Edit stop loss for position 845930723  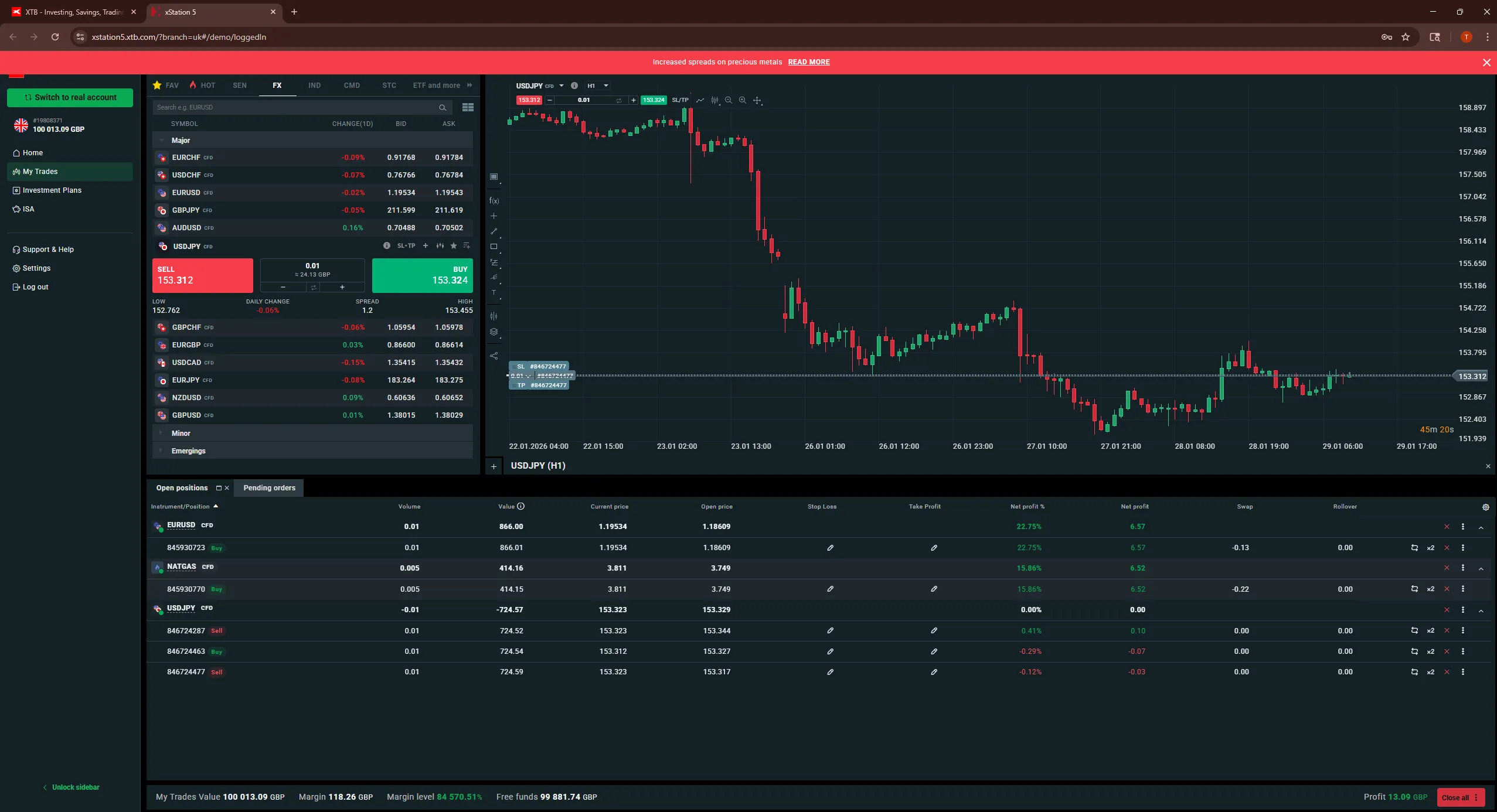830,548
